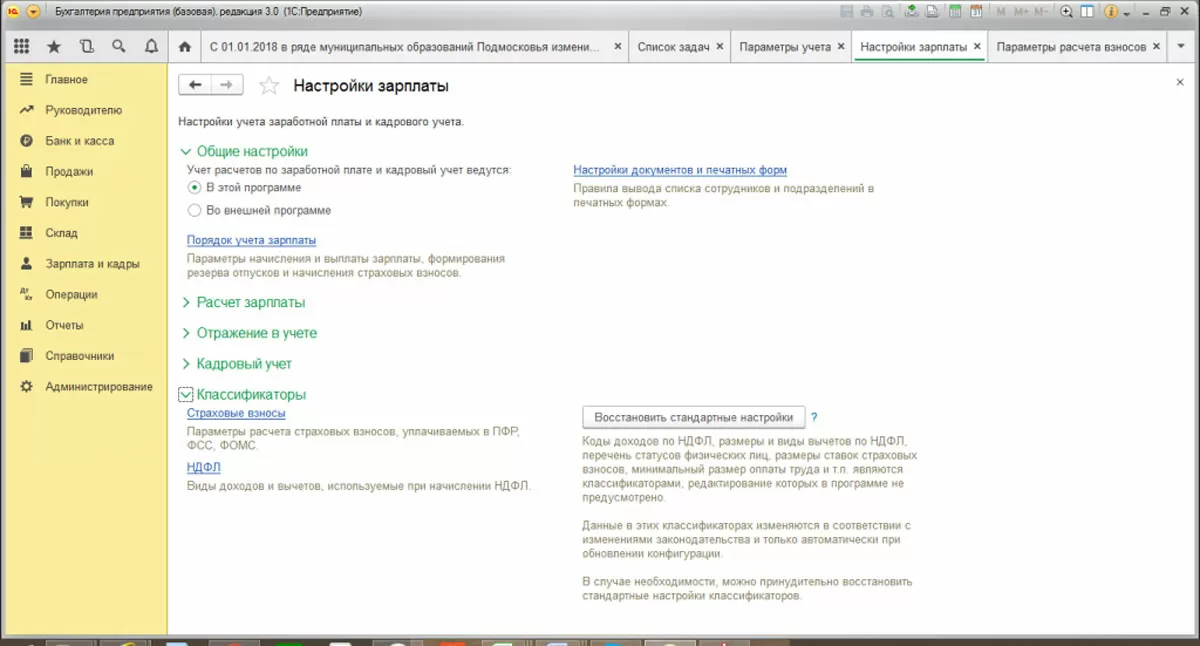Switch to 'Параметры учета' tab
The width and height of the screenshot is (1200, 646).
click(x=785, y=47)
